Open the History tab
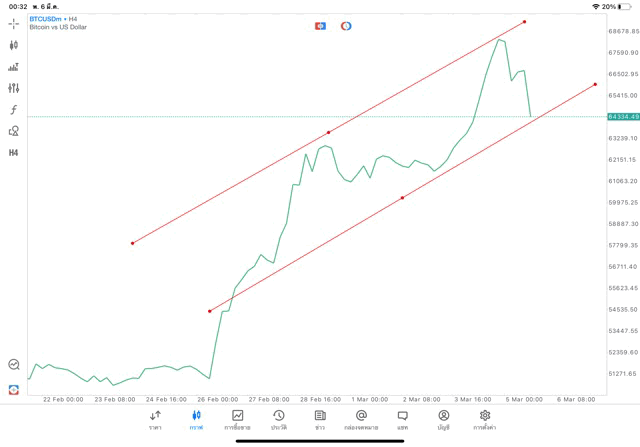 pos(279,418)
